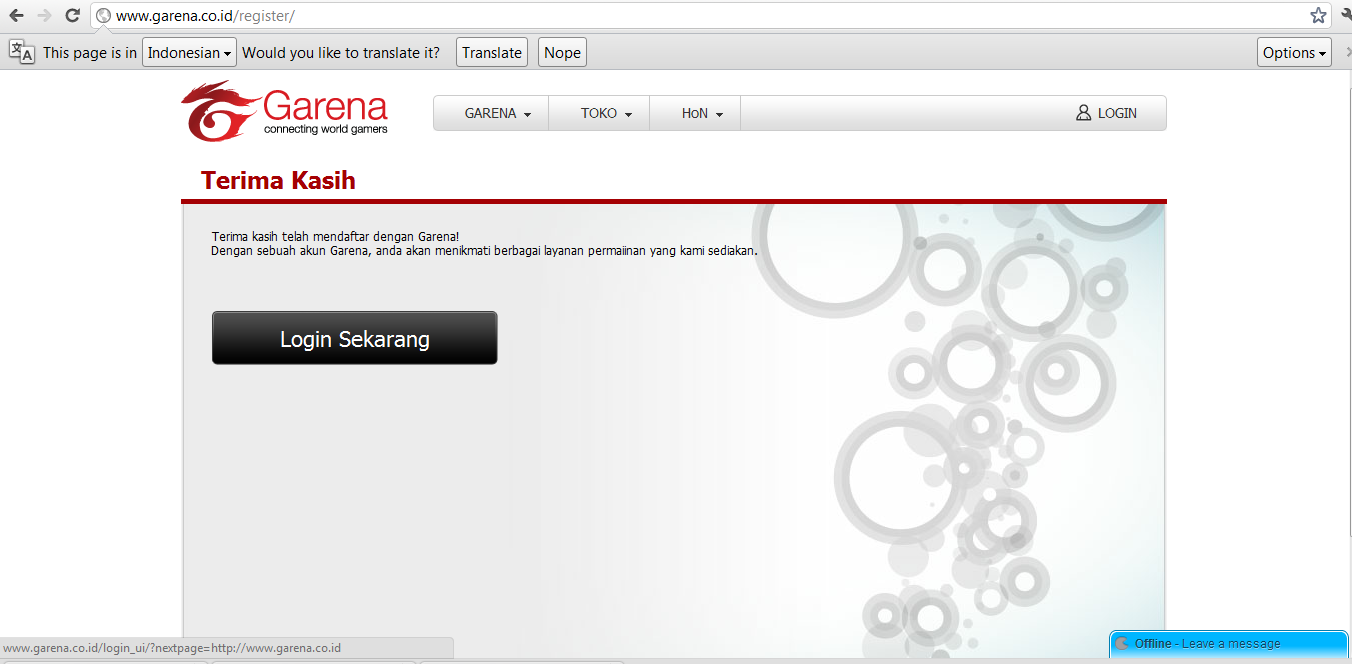Dismiss translation with the Nope button
Screen dimensions: 1352x664
562,53
